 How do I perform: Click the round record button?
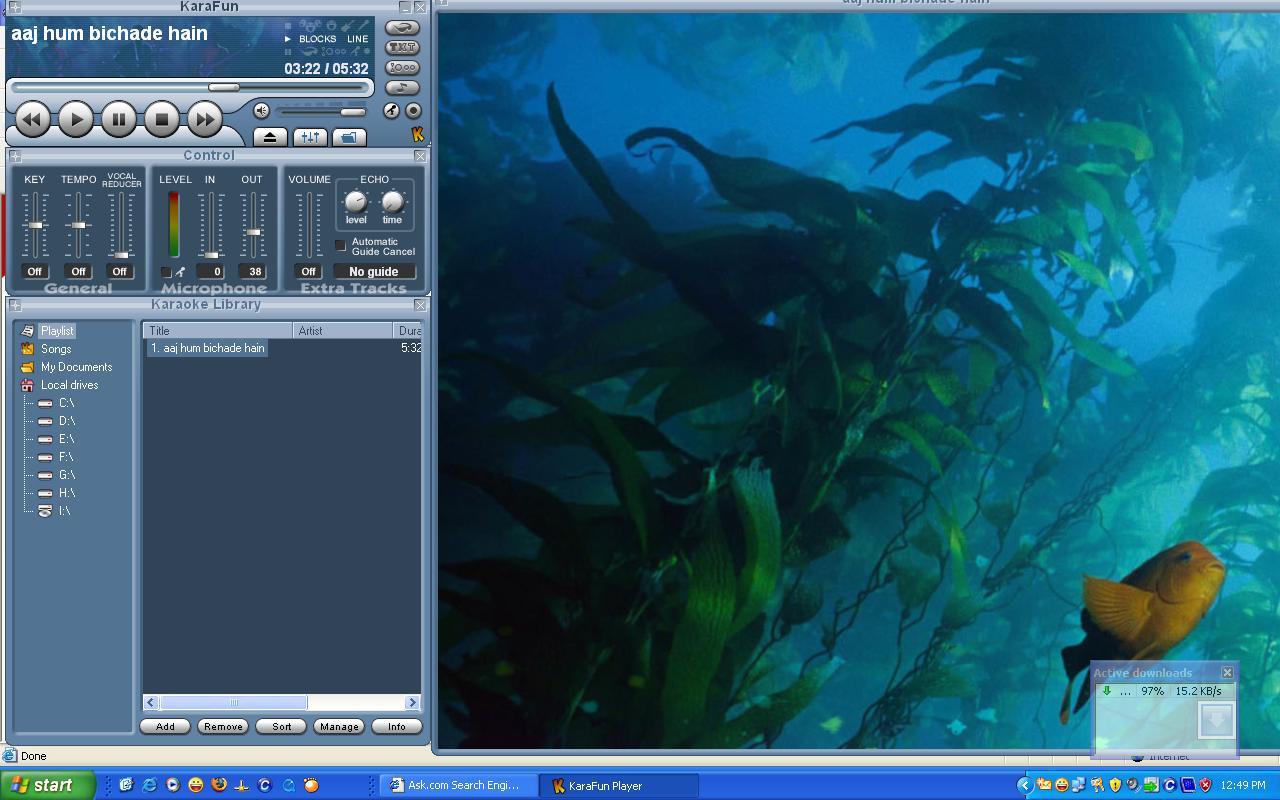tap(413, 111)
